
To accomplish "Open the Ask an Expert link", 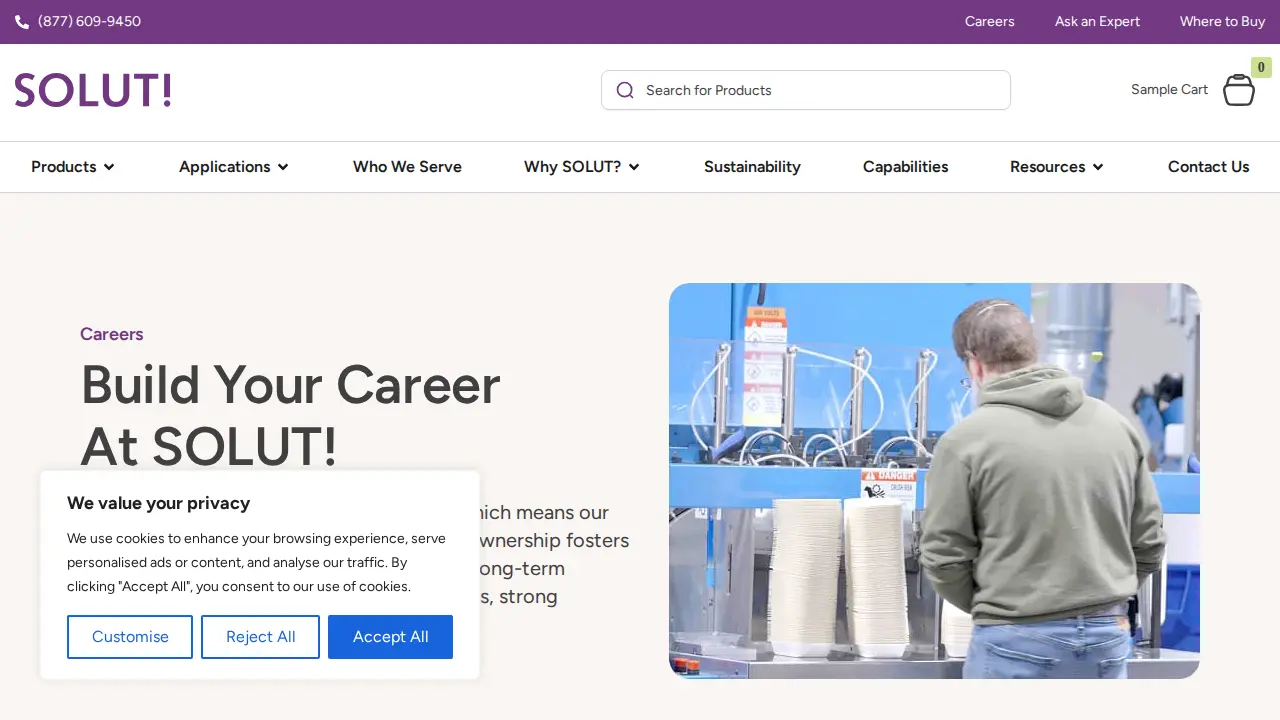I will 1097,22.
